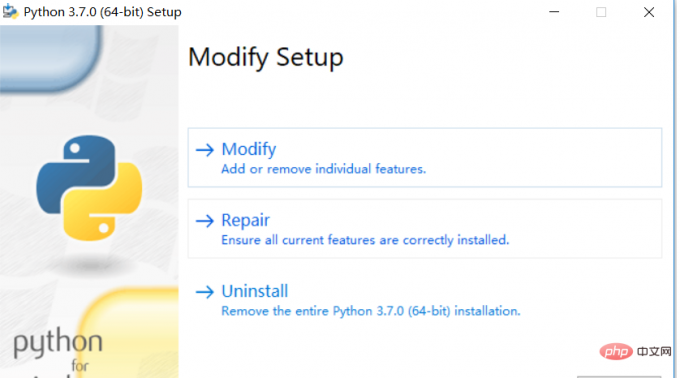Click "Add or remove individual features" text
Viewport: 680px width, 378px height.
(x=324, y=169)
